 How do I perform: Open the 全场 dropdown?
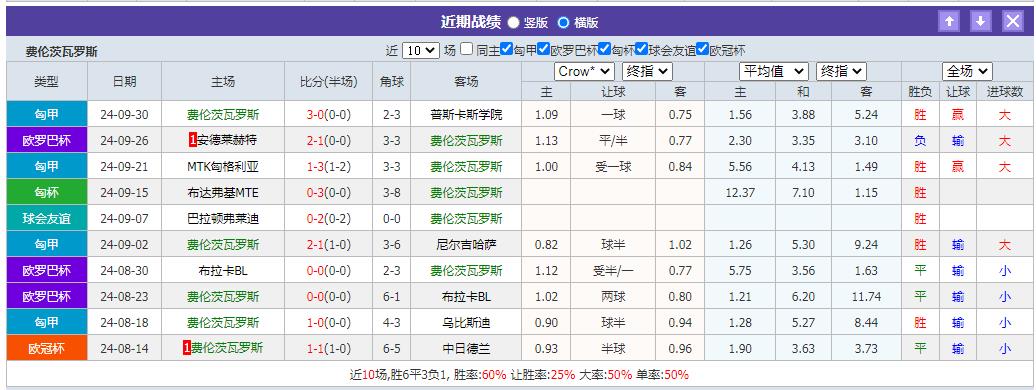click(967, 71)
